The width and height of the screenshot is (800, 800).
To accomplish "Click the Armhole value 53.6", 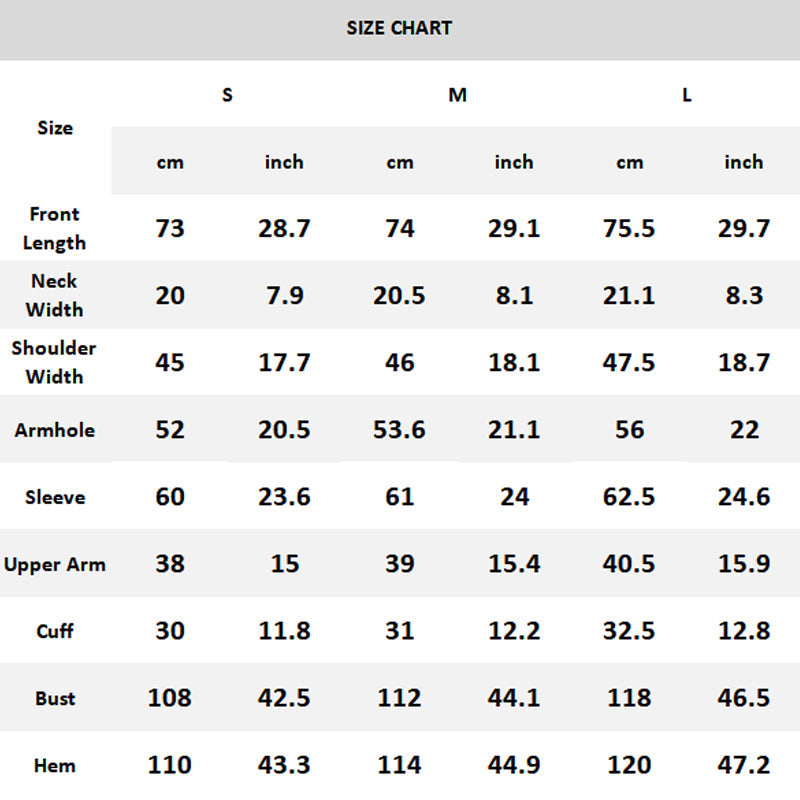I will coord(399,430).
